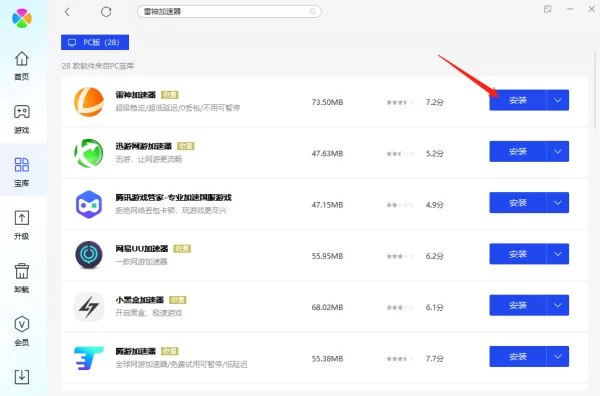Open 腾讯游戏管家-专业加速国服游戏 title
Viewport: 600px width, 396px height.
point(174,197)
